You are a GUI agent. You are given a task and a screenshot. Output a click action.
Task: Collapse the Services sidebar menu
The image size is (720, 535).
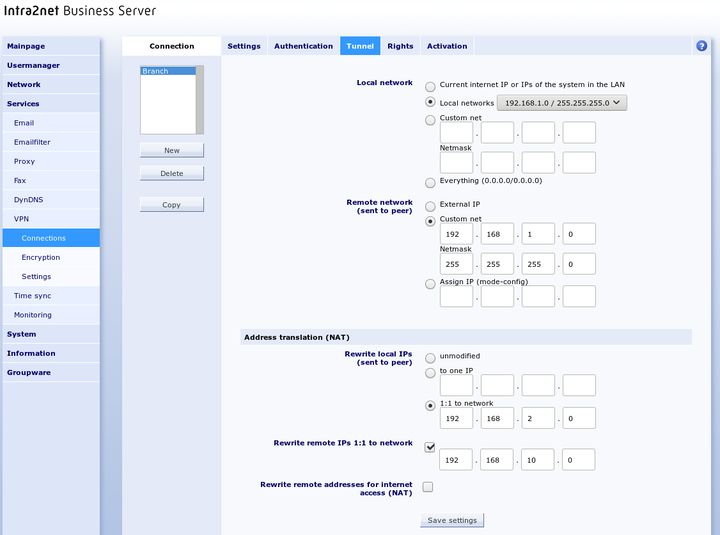51,104
